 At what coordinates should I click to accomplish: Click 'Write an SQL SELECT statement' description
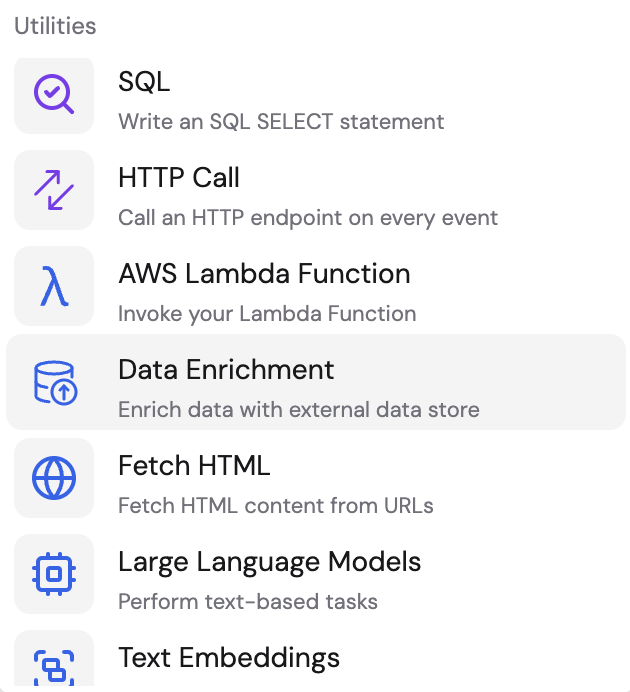(281, 121)
